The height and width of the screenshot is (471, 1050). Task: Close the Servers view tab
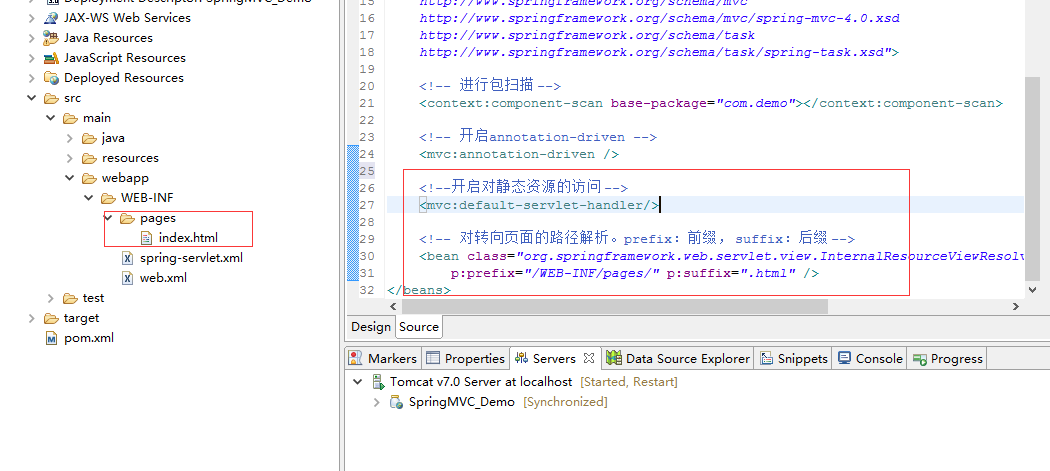[589, 358]
